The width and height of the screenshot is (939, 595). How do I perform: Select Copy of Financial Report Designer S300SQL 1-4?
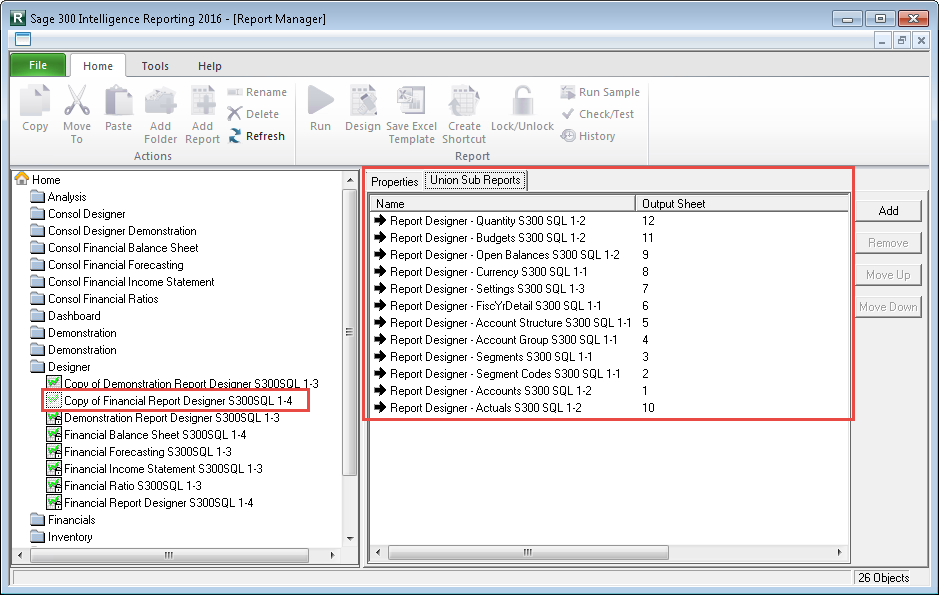click(169, 400)
